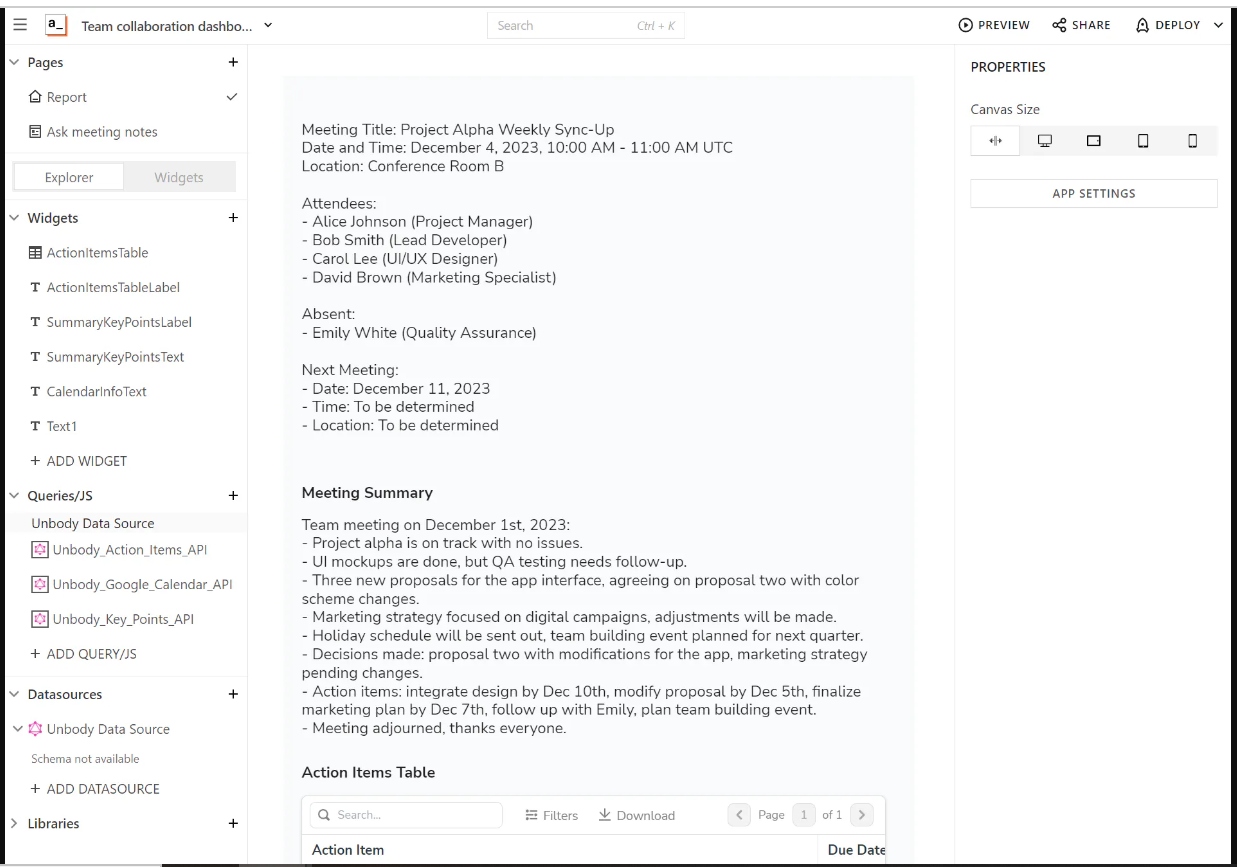Click the Report home icon
The height and width of the screenshot is (867, 1237).
pyautogui.click(x=35, y=97)
